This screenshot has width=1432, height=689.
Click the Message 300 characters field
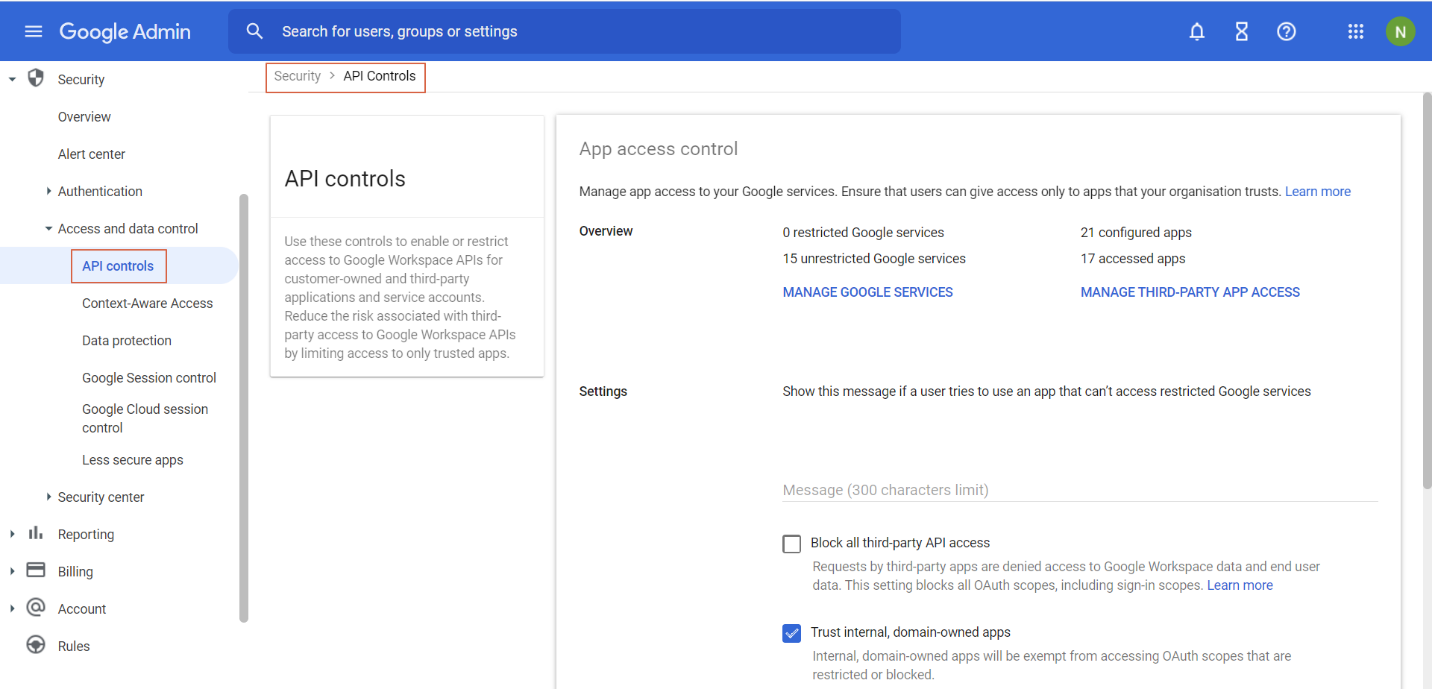tap(1080, 489)
